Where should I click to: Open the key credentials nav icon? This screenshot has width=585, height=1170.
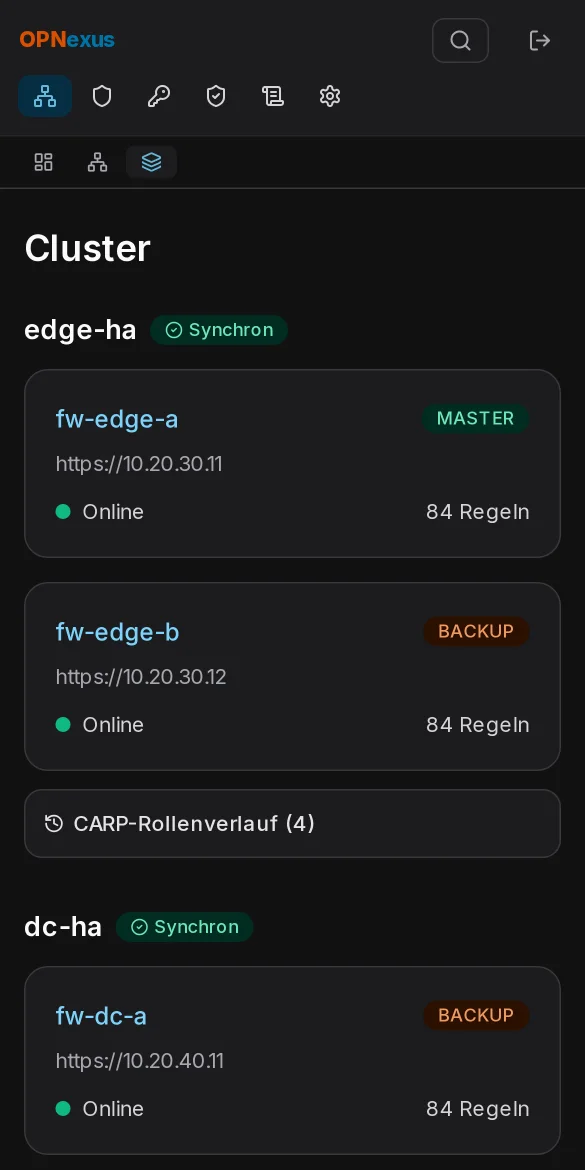159,96
